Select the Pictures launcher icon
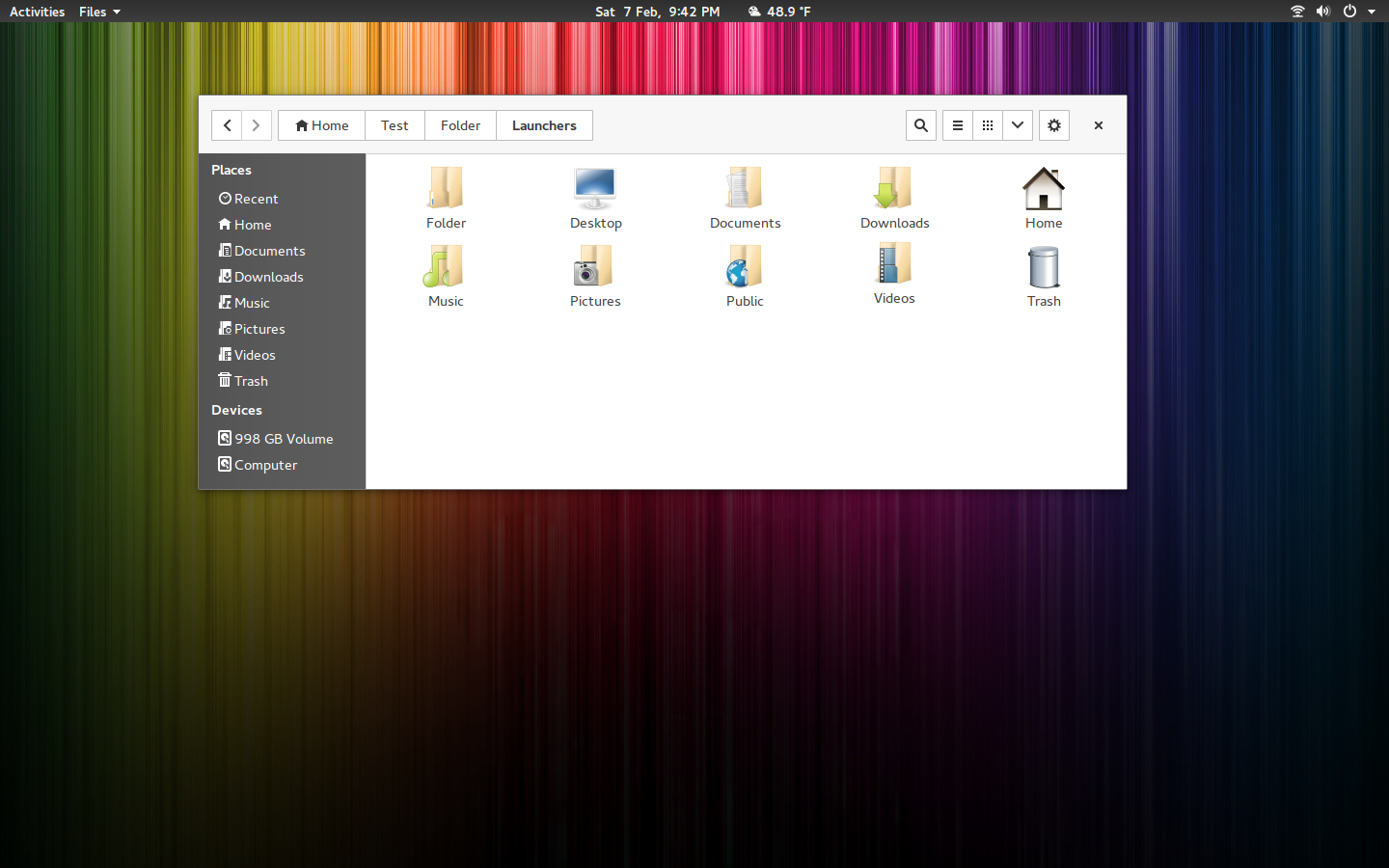Screen dimensions: 1389x868 pos(595,266)
